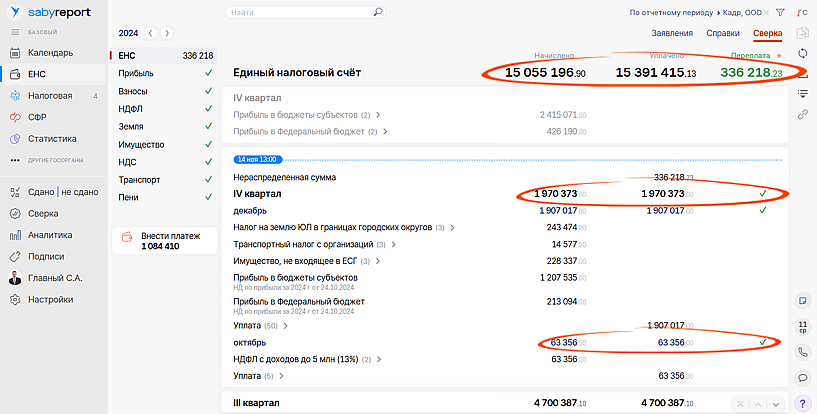
Task: Open the help question mark button
Action: 803,403
